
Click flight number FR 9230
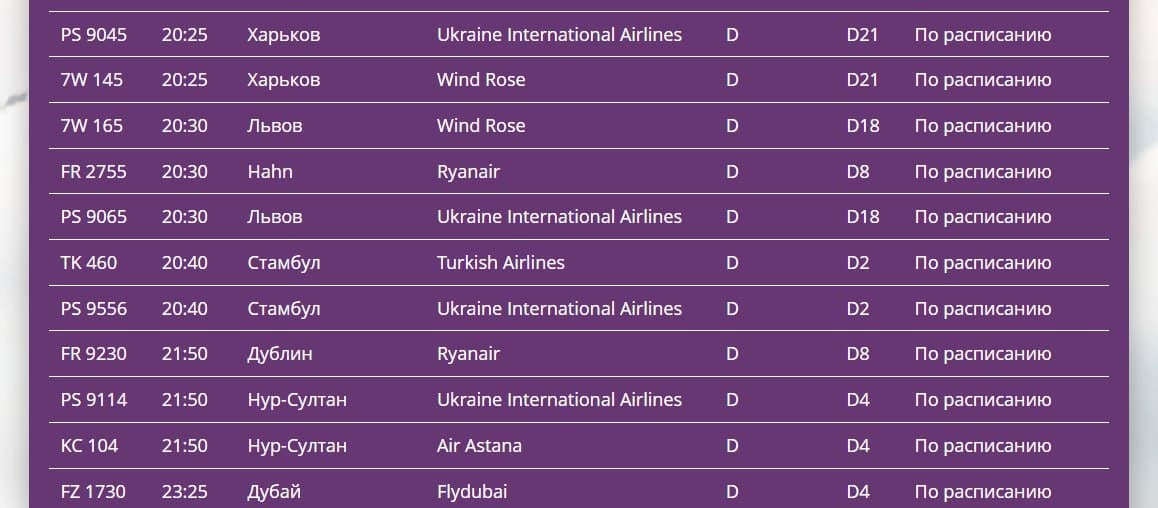click(94, 354)
